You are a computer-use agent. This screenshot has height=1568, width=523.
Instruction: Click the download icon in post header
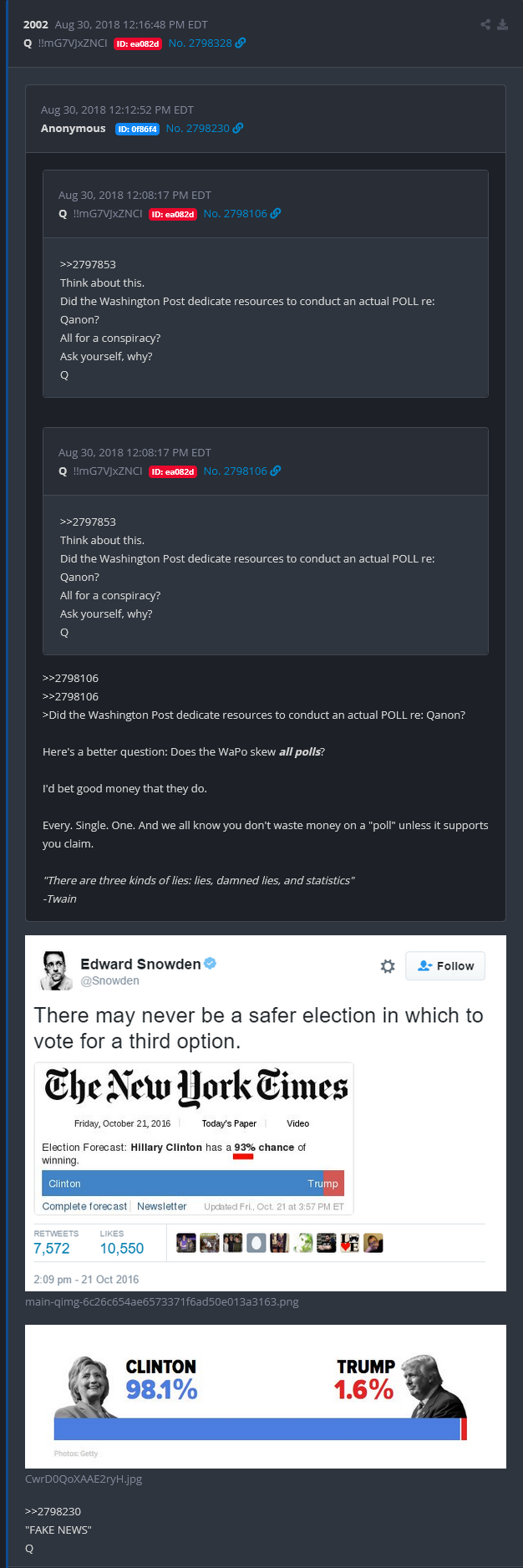click(x=502, y=24)
